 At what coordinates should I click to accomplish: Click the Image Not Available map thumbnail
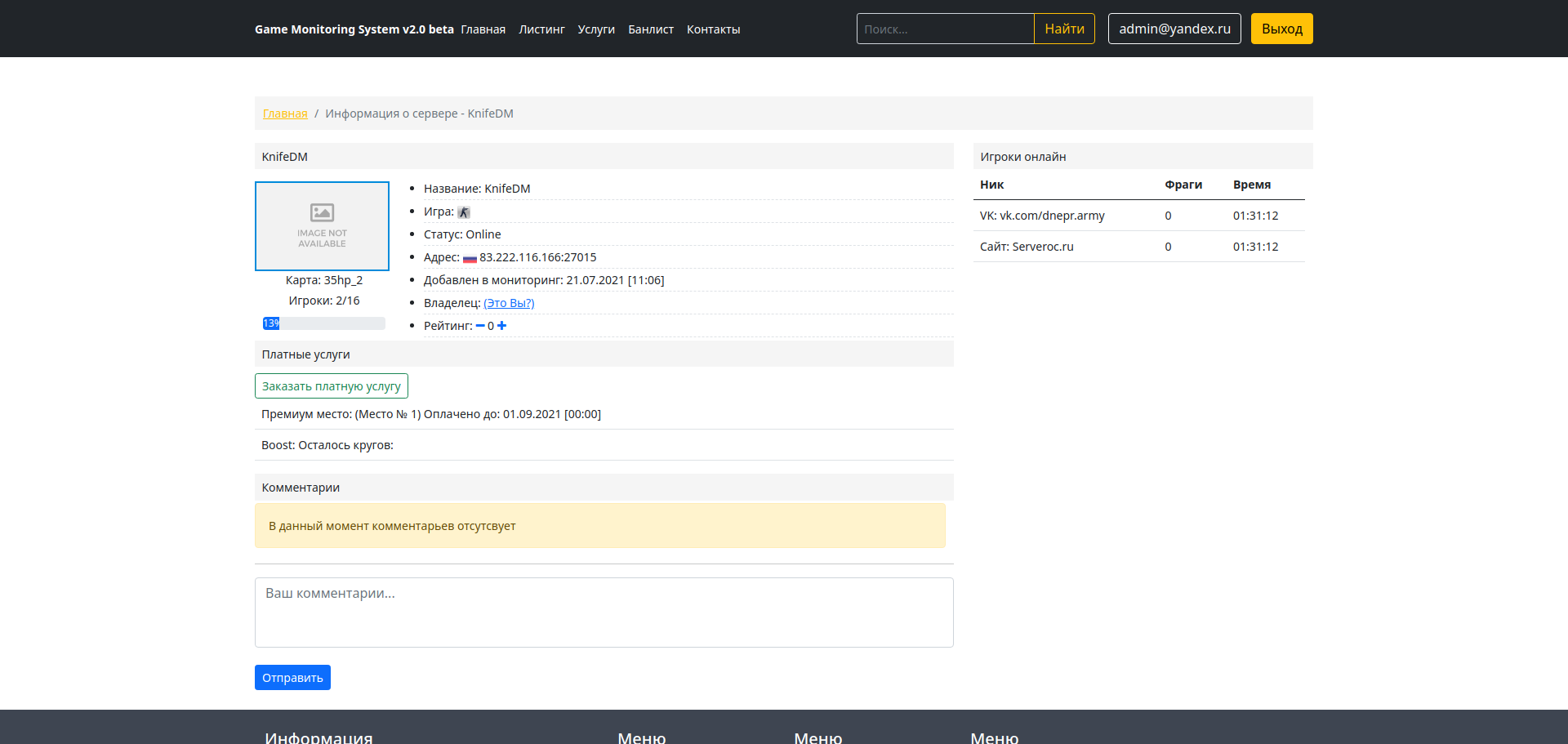tap(322, 226)
